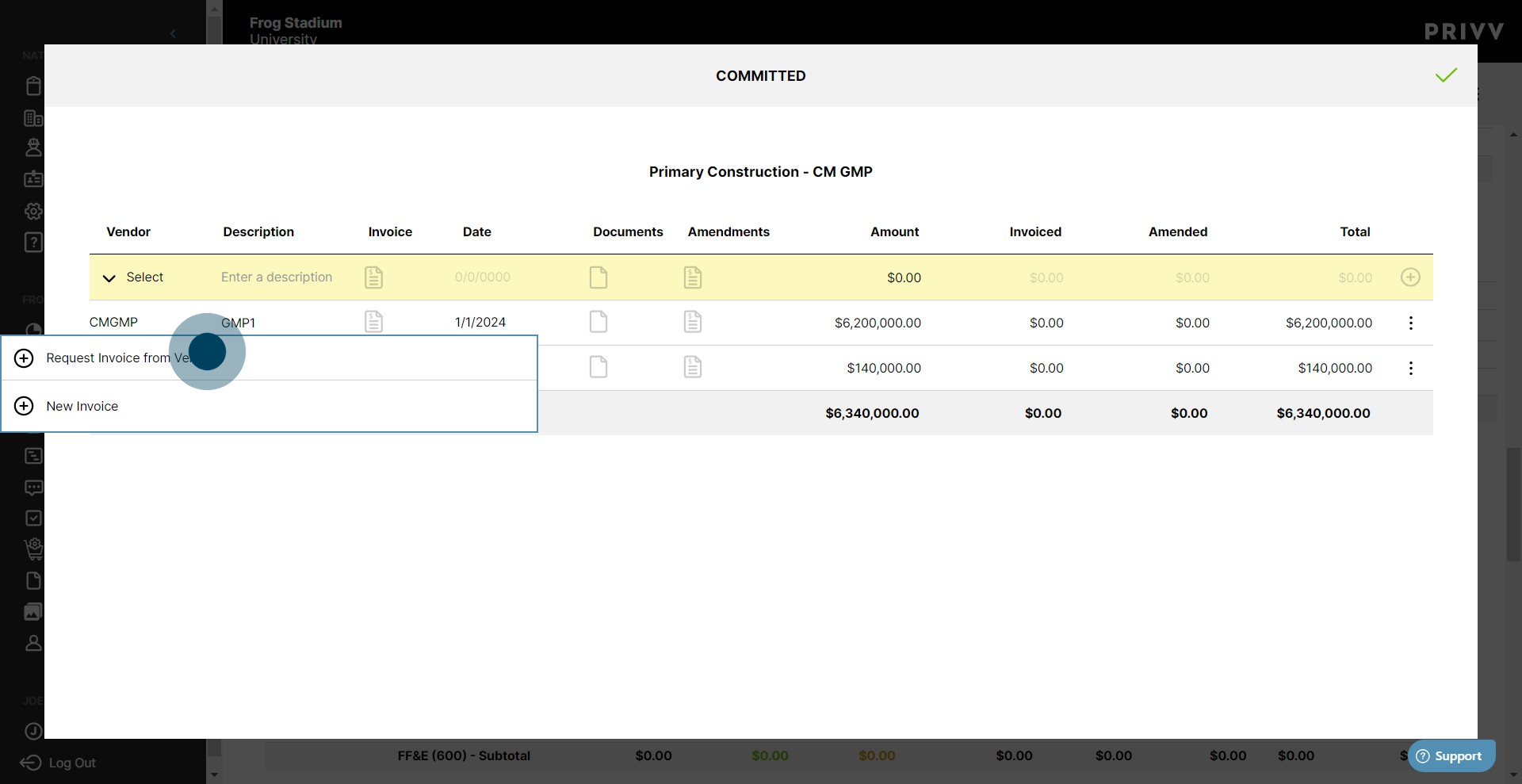
Task: Open the shopping cart icon in sidebar
Action: click(33, 549)
